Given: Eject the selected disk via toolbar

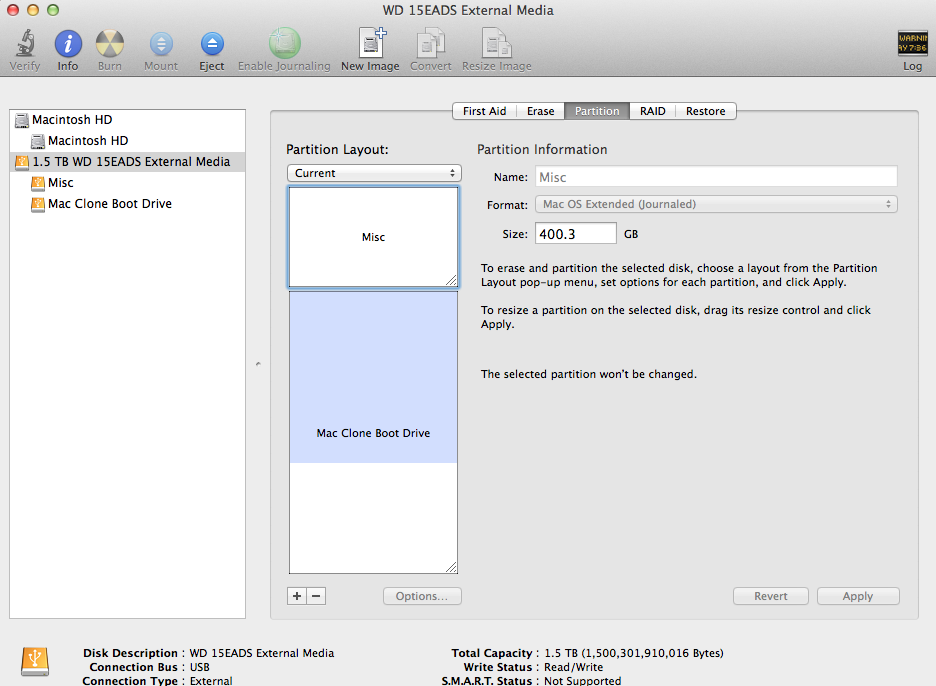Looking at the screenshot, I should coord(212,44).
